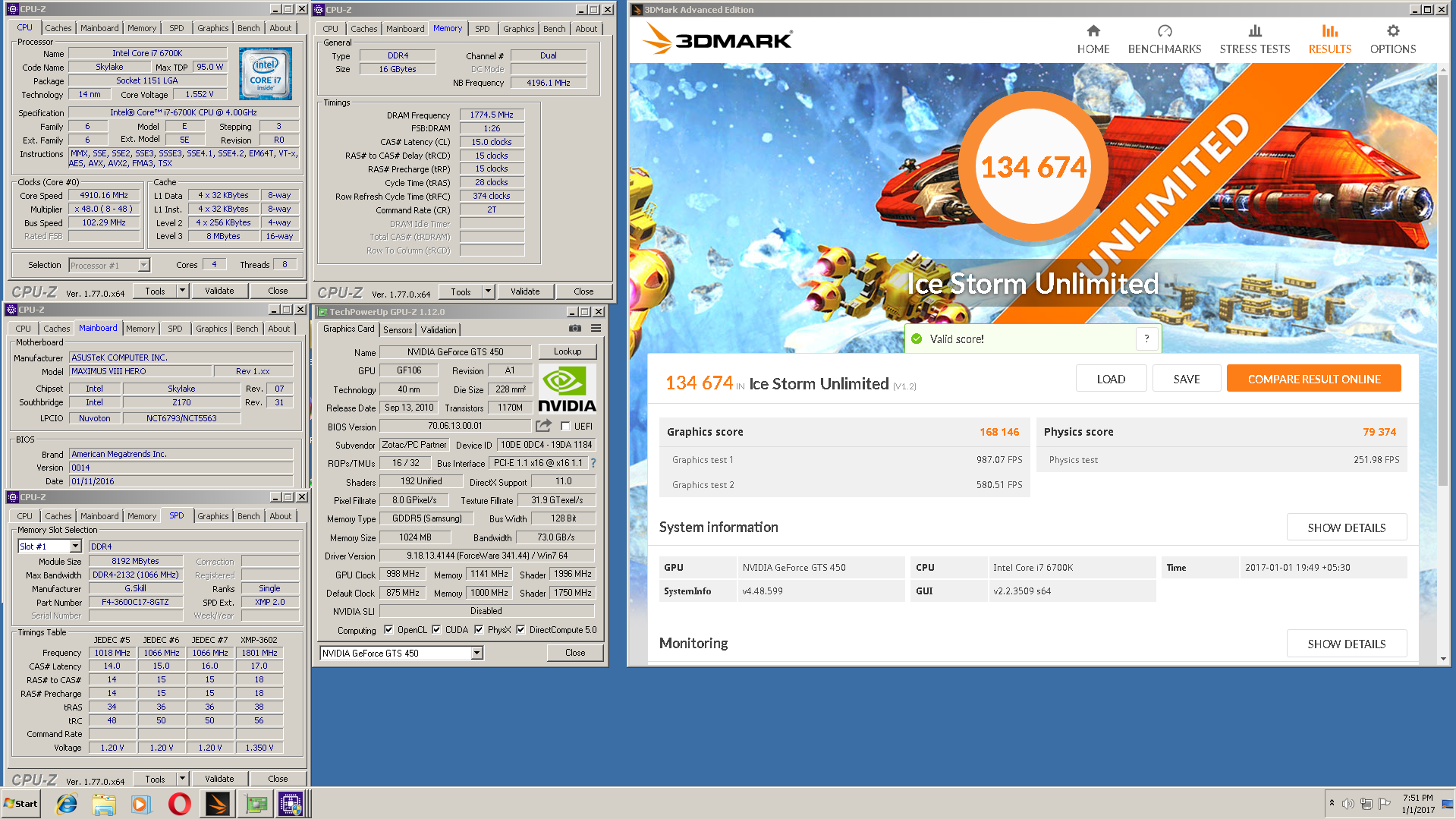Screen dimensions: 1456x819
Task: Click the network icon in system tray
Action: click(x=1366, y=804)
